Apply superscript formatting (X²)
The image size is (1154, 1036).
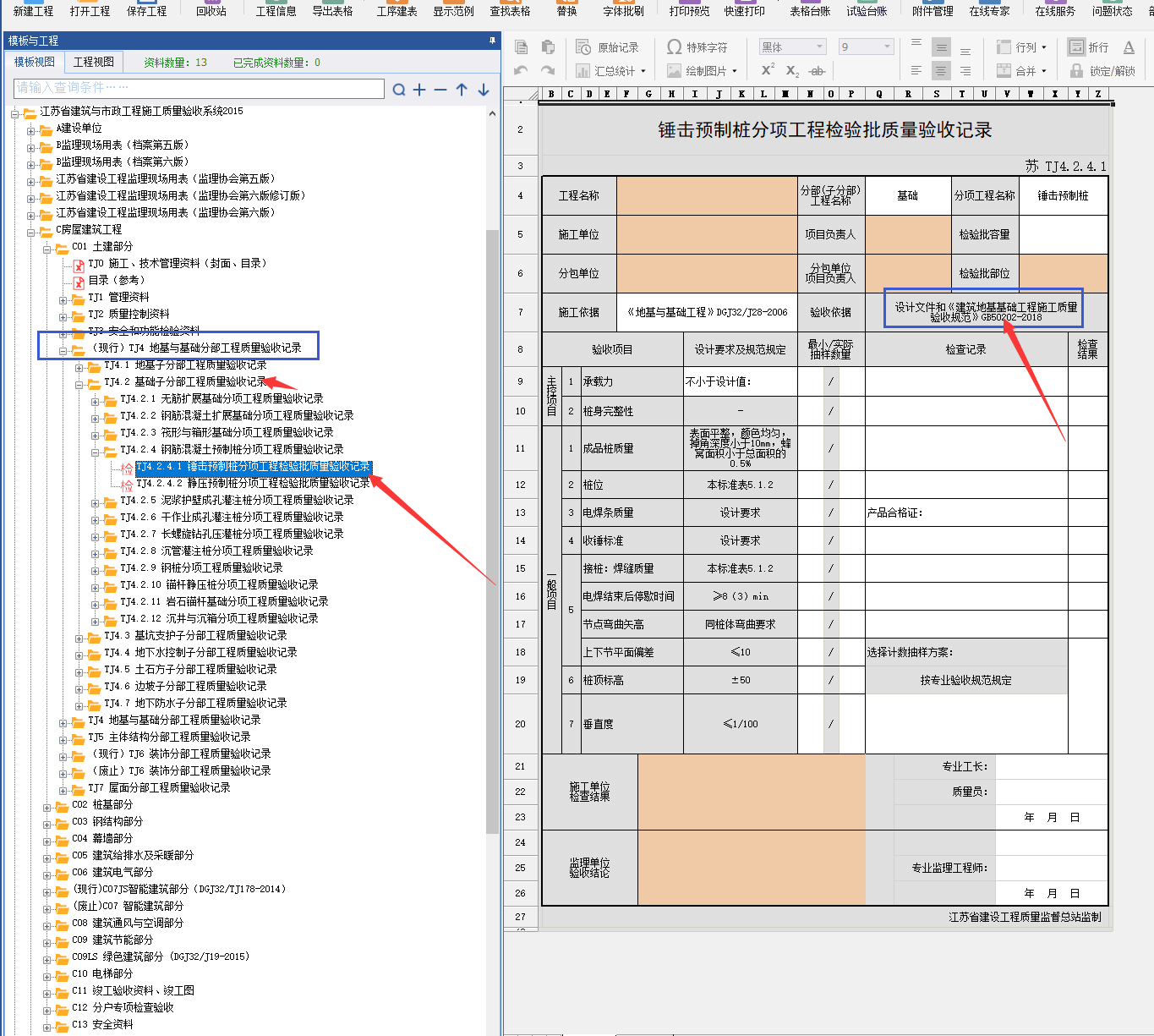coord(768,71)
